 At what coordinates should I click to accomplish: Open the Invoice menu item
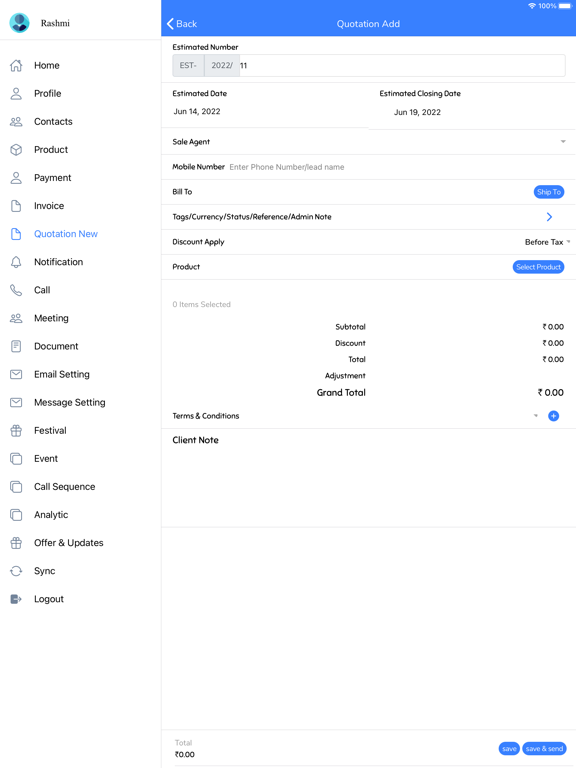49,206
